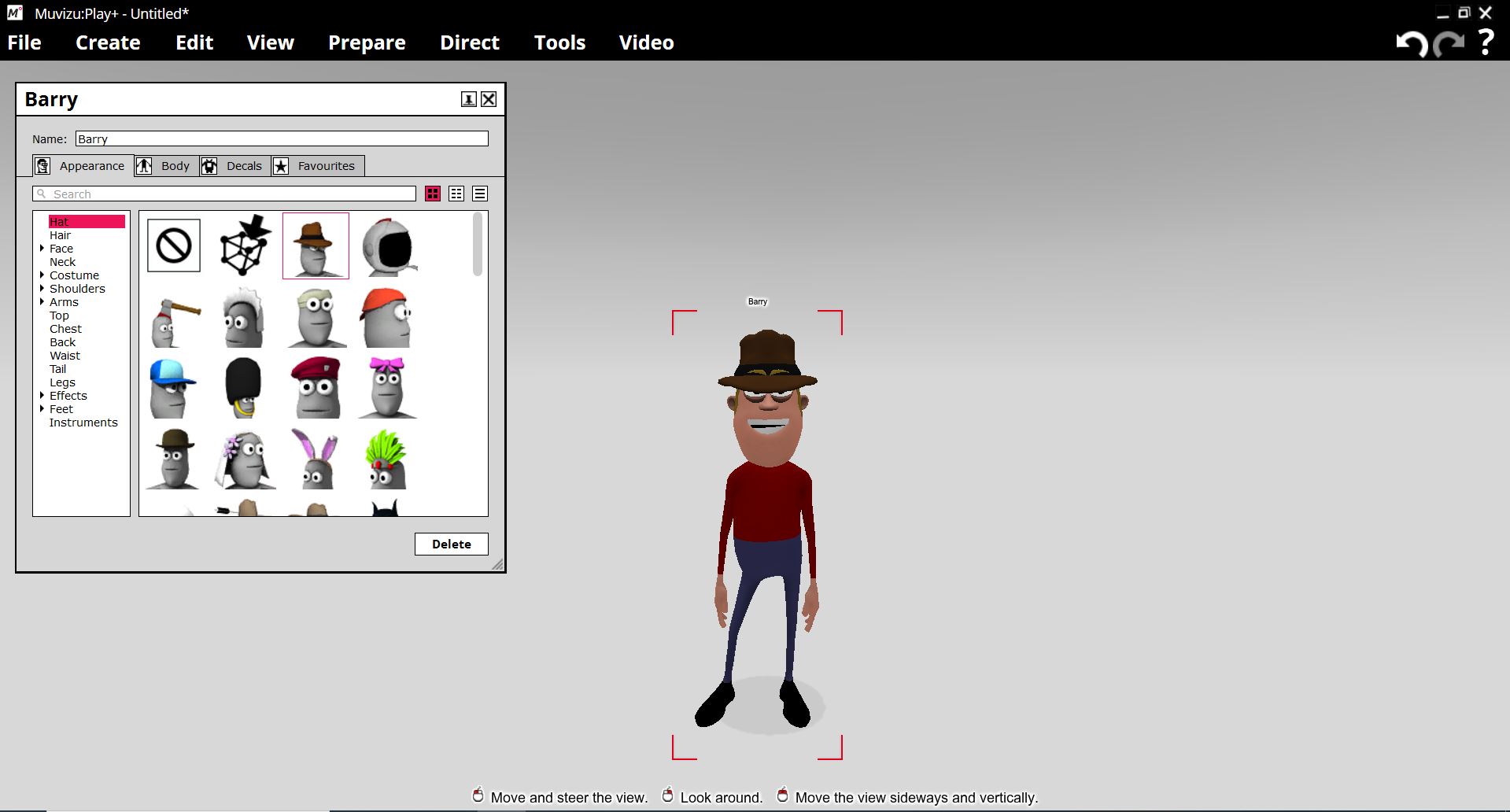Screen dimensions: 1510x812
Task: Select the maroon beret hat
Action: [316, 389]
